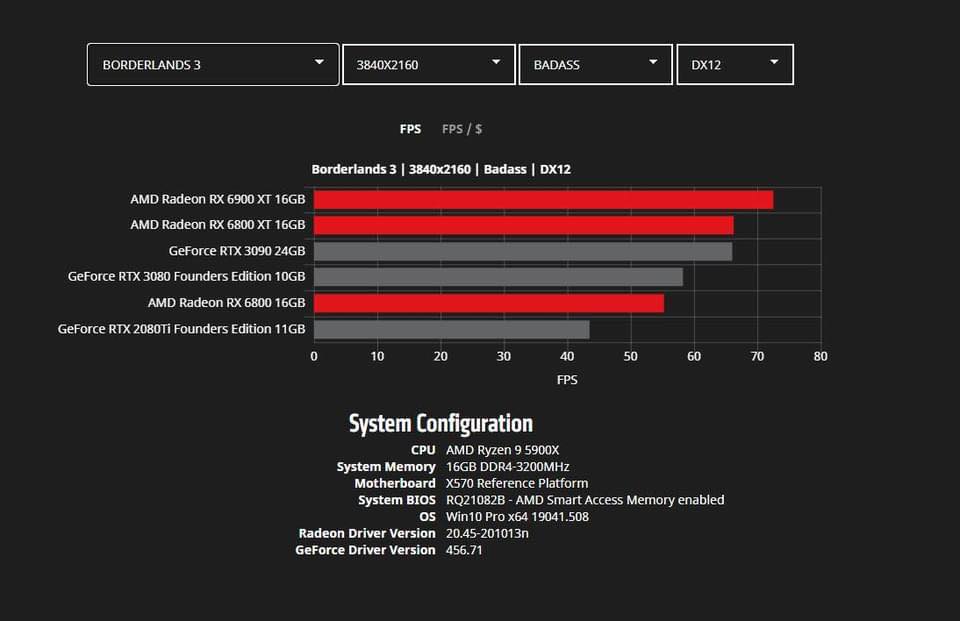960x621 pixels.
Task: Switch to the FPS tab
Action: tap(410, 129)
